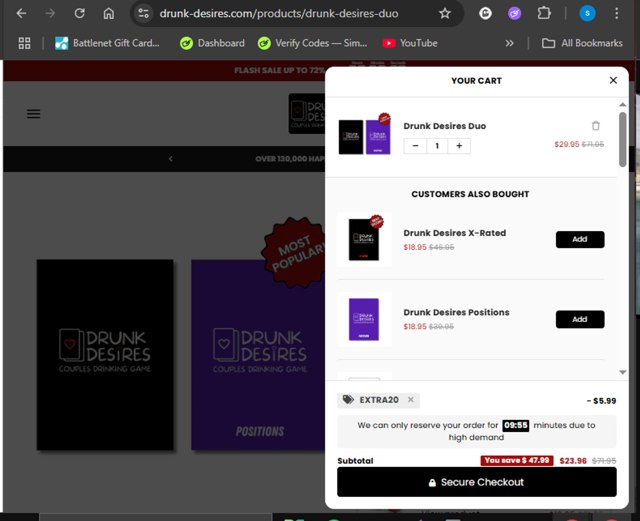
Task: Proceed with Secure Checkout button
Action: coord(477,482)
